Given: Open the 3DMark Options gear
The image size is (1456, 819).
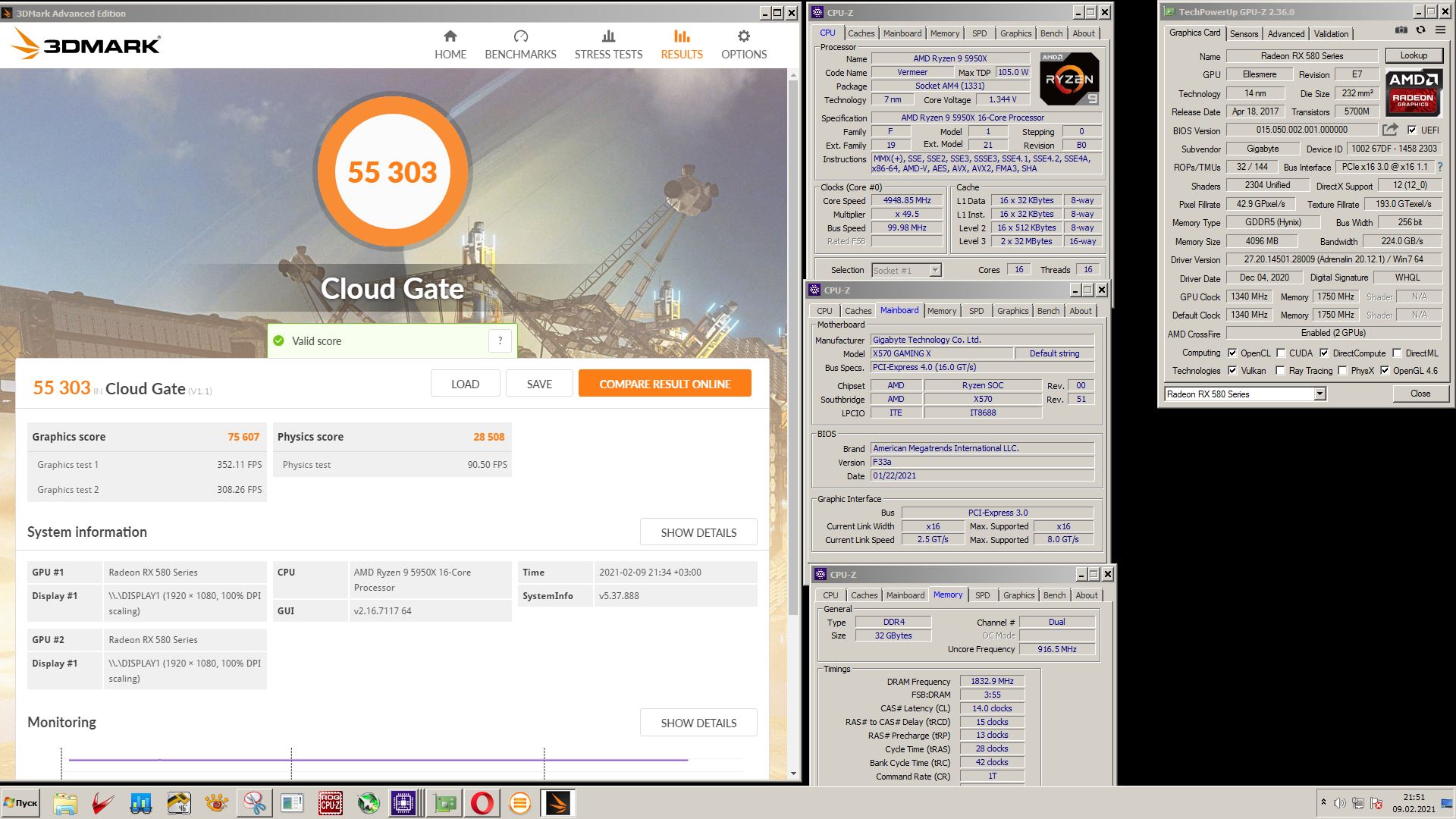Looking at the screenshot, I should 744,45.
